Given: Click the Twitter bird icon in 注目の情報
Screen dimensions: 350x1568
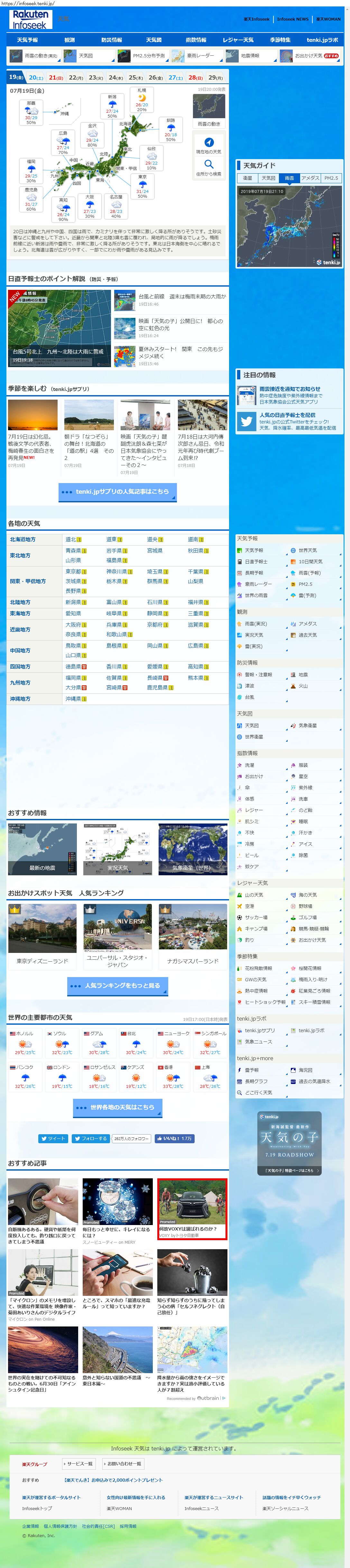Looking at the screenshot, I should 247,421.
